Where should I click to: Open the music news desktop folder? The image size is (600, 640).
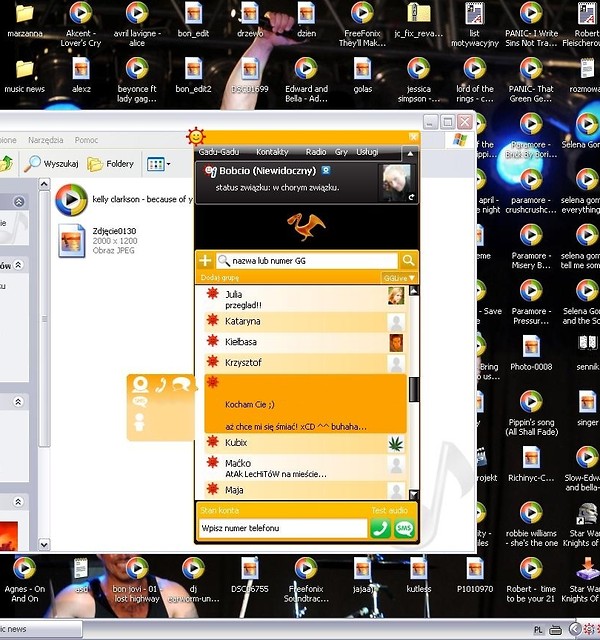(x=24, y=76)
